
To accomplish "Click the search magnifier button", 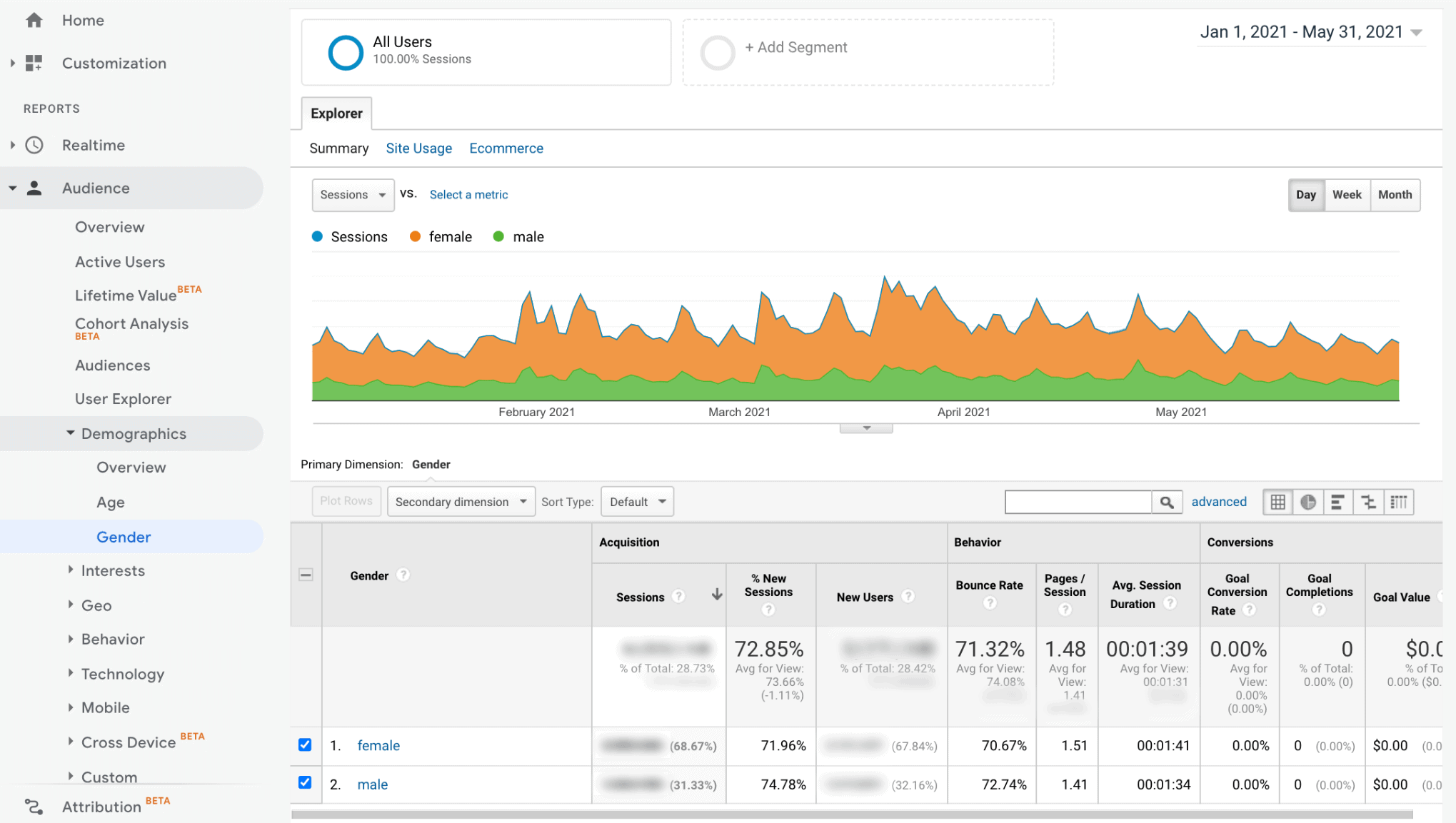I will tap(1167, 502).
